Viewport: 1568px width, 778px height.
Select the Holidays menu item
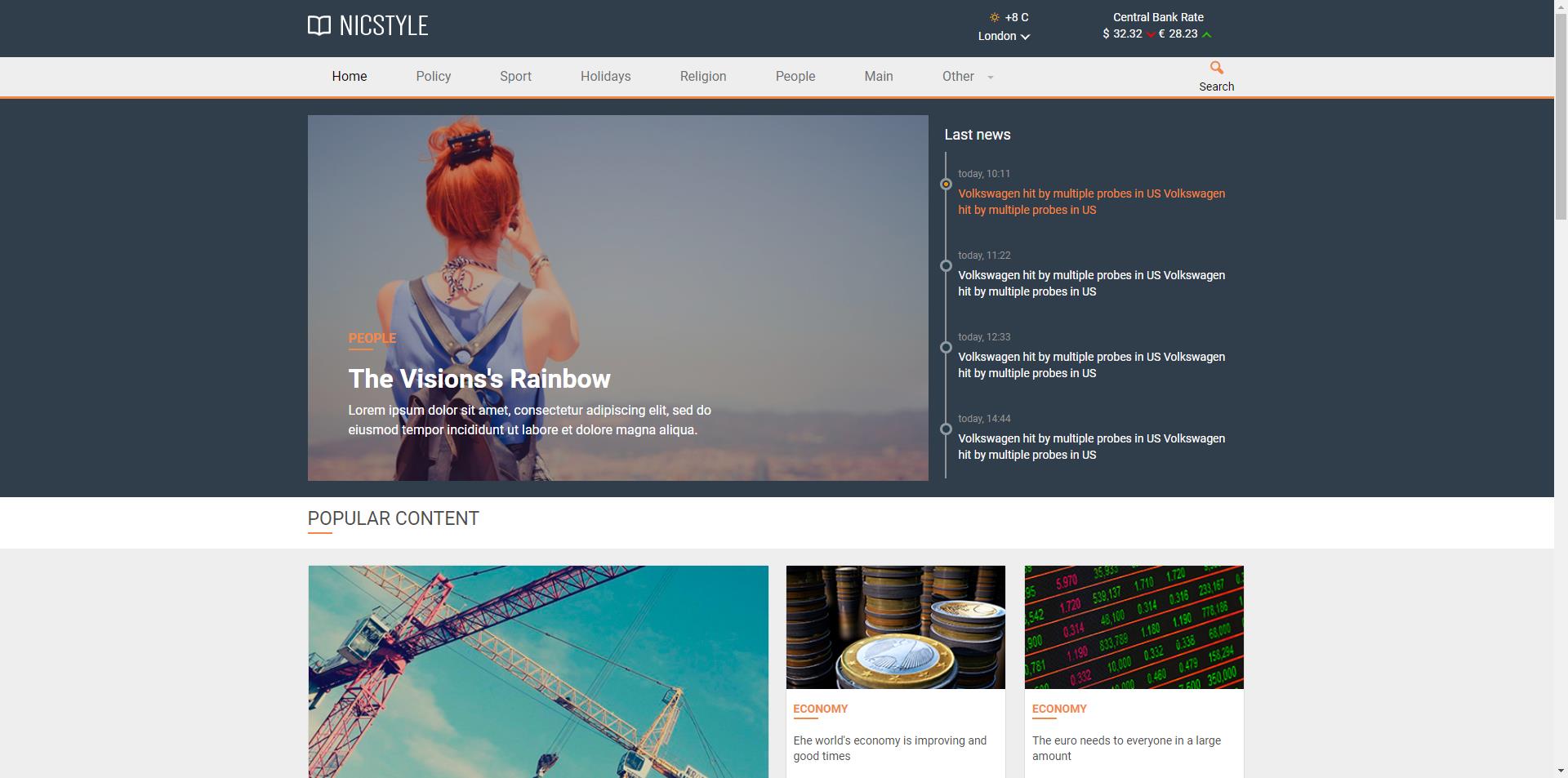[x=605, y=76]
